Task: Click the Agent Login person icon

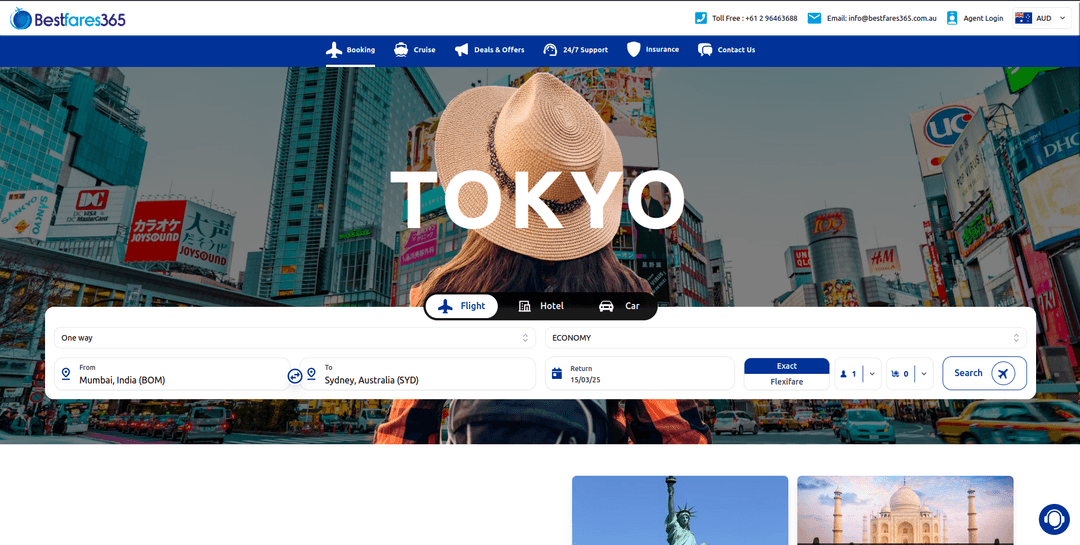Action: tap(952, 18)
